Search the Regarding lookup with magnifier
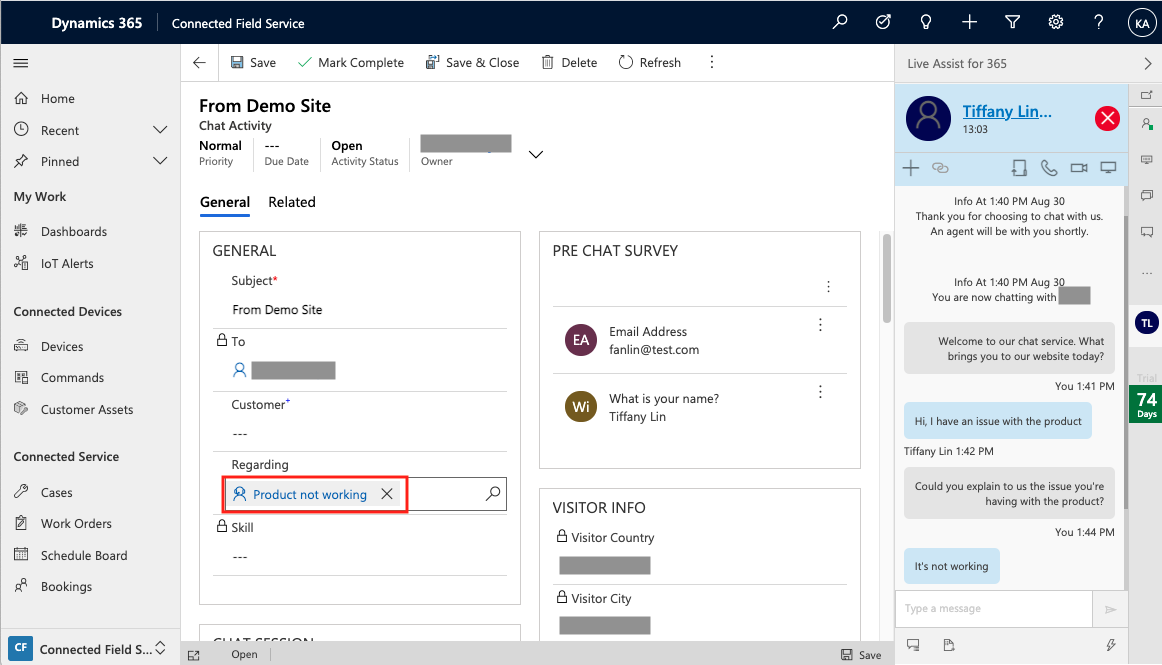This screenshot has height=665, width=1162. tap(493, 494)
